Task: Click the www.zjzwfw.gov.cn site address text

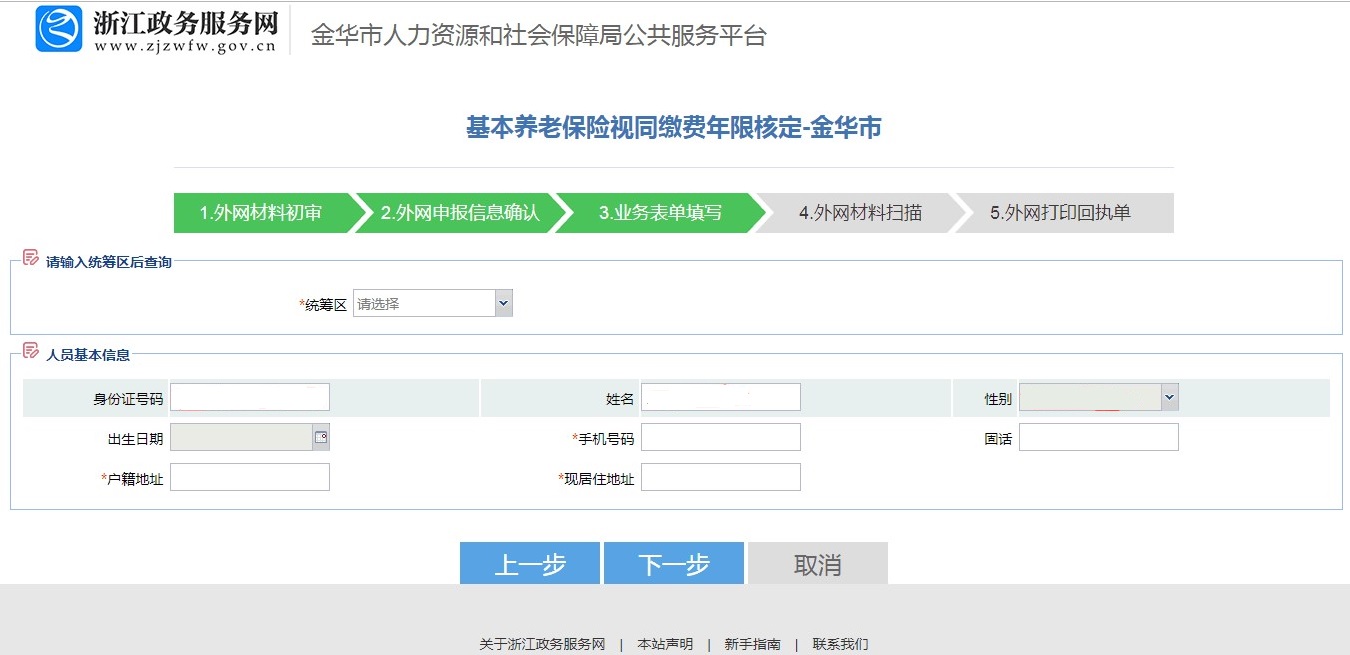Action: (x=185, y=45)
